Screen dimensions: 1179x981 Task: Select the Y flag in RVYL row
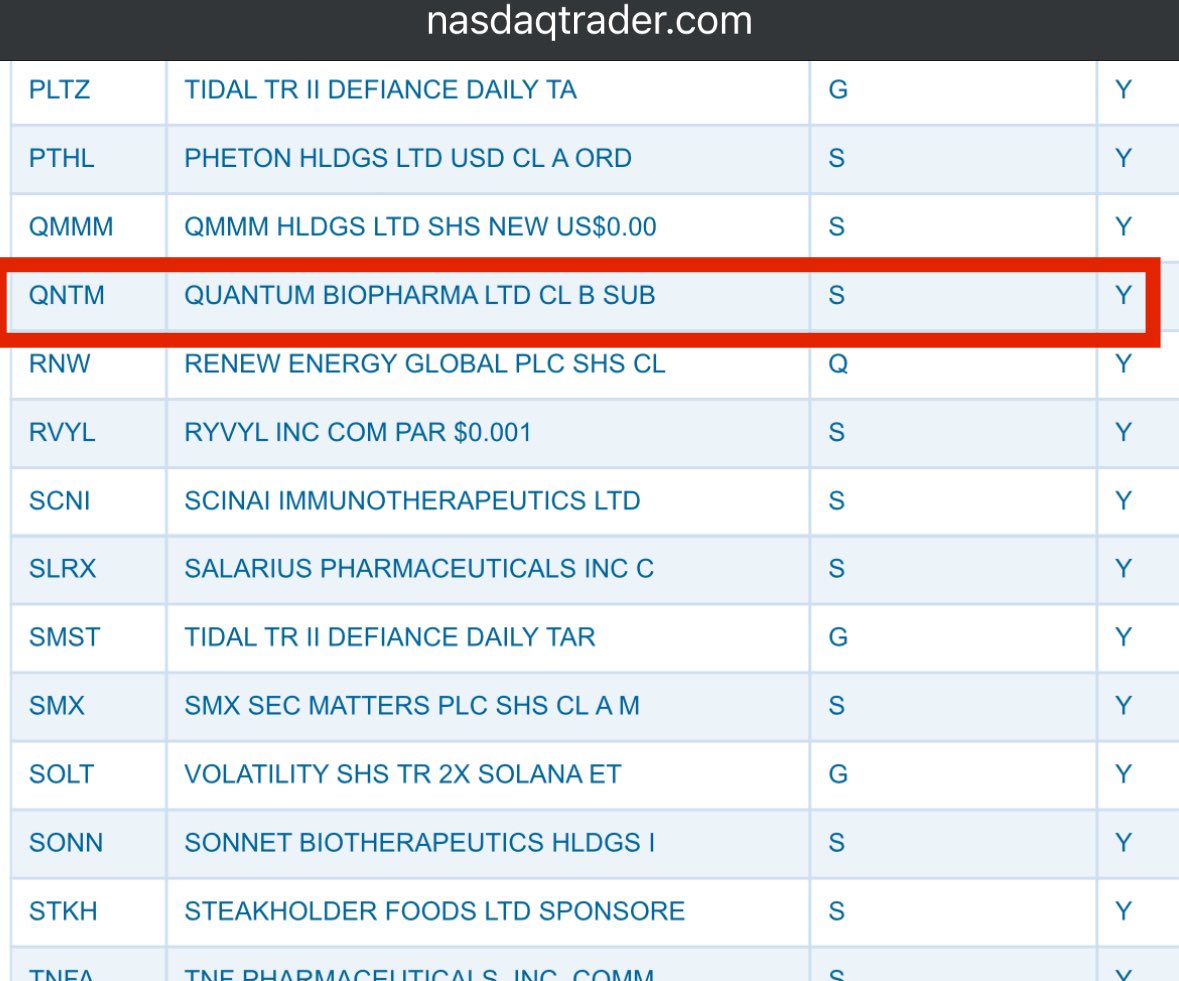[1123, 432]
